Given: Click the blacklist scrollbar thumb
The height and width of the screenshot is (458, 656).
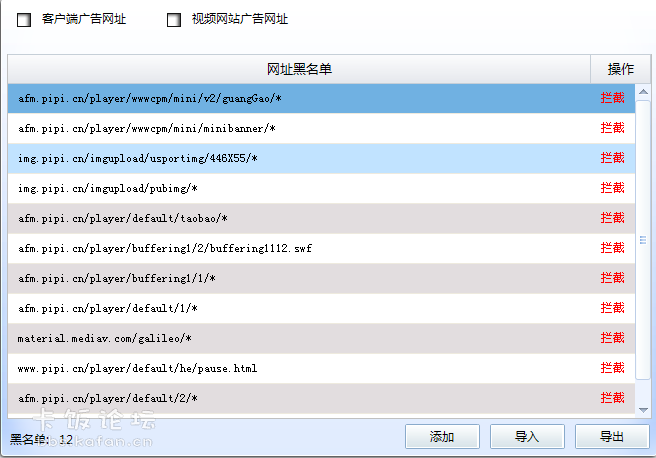Looking at the screenshot, I should (x=643, y=240).
